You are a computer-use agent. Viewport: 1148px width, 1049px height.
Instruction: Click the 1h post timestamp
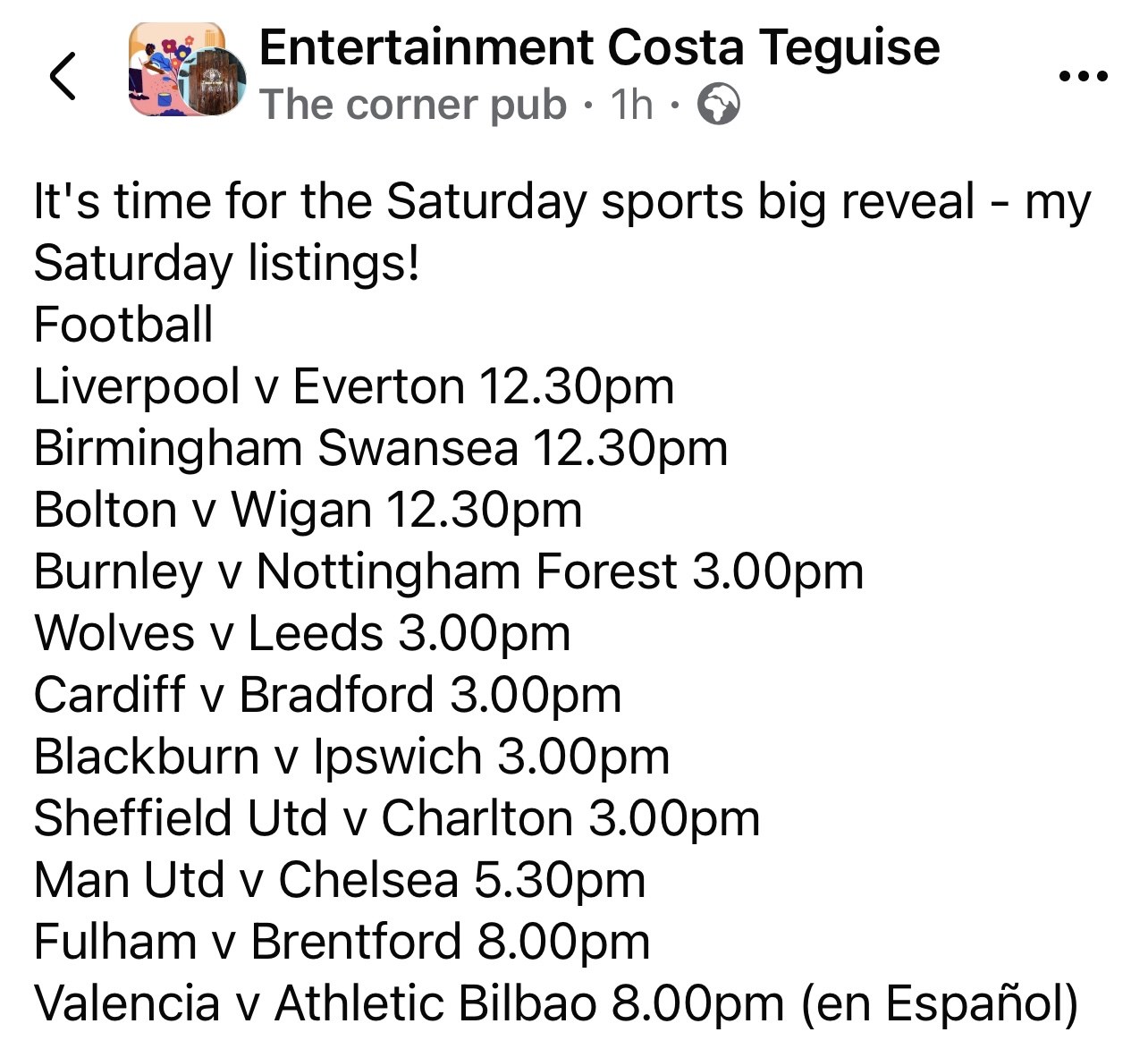pyautogui.click(x=631, y=106)
